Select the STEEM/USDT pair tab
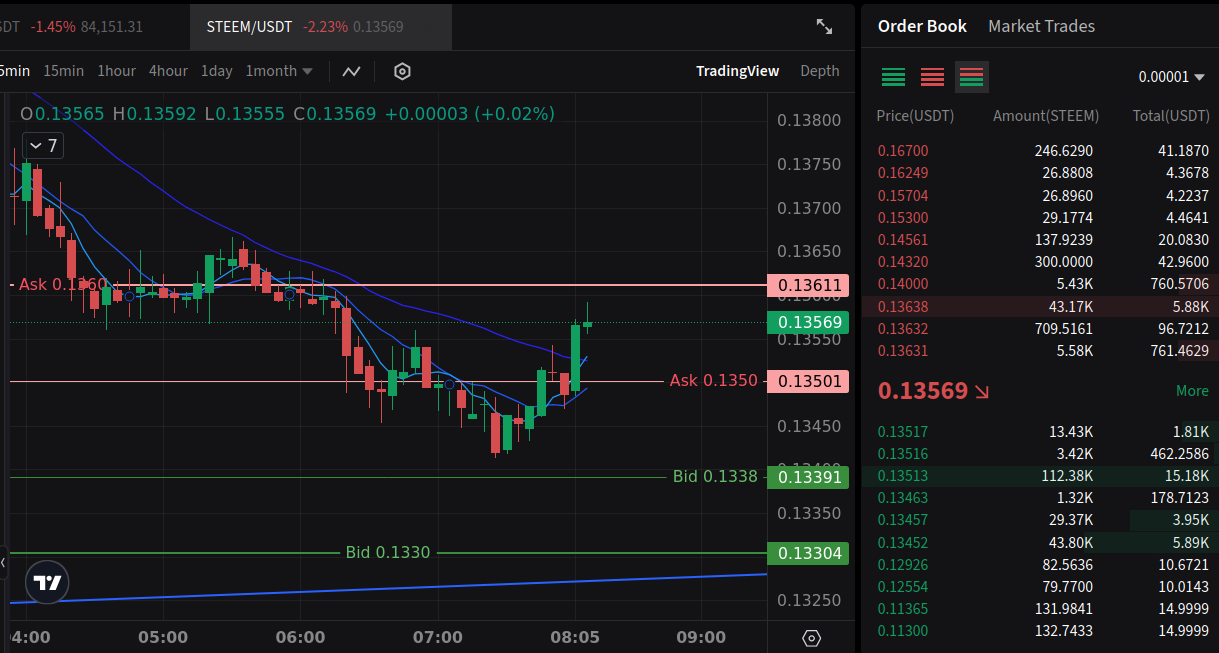Image resolution: width=1219 pixels, height=653 pixels. [320, 27]
